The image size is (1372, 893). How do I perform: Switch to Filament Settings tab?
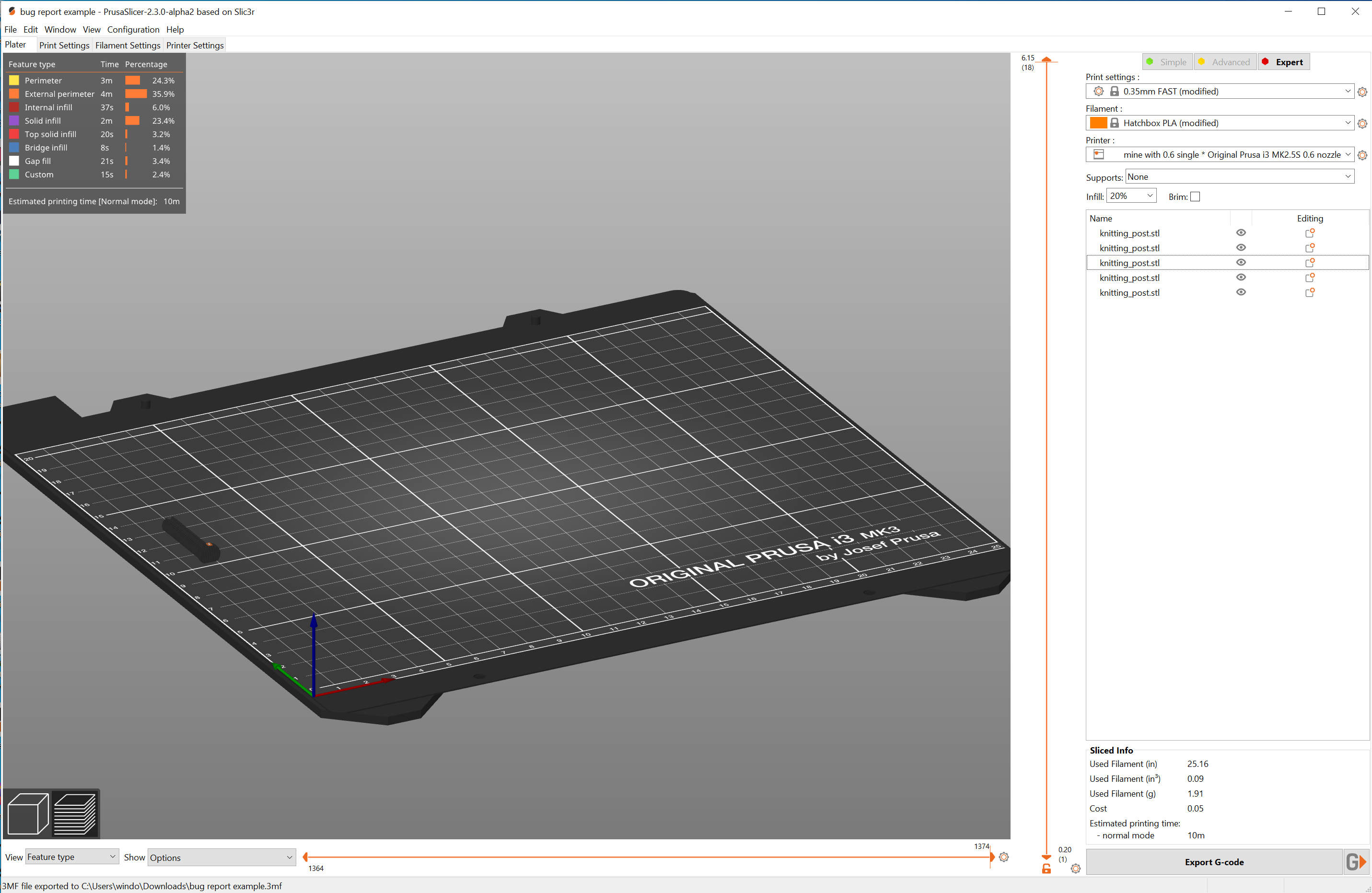coord(128,45)
